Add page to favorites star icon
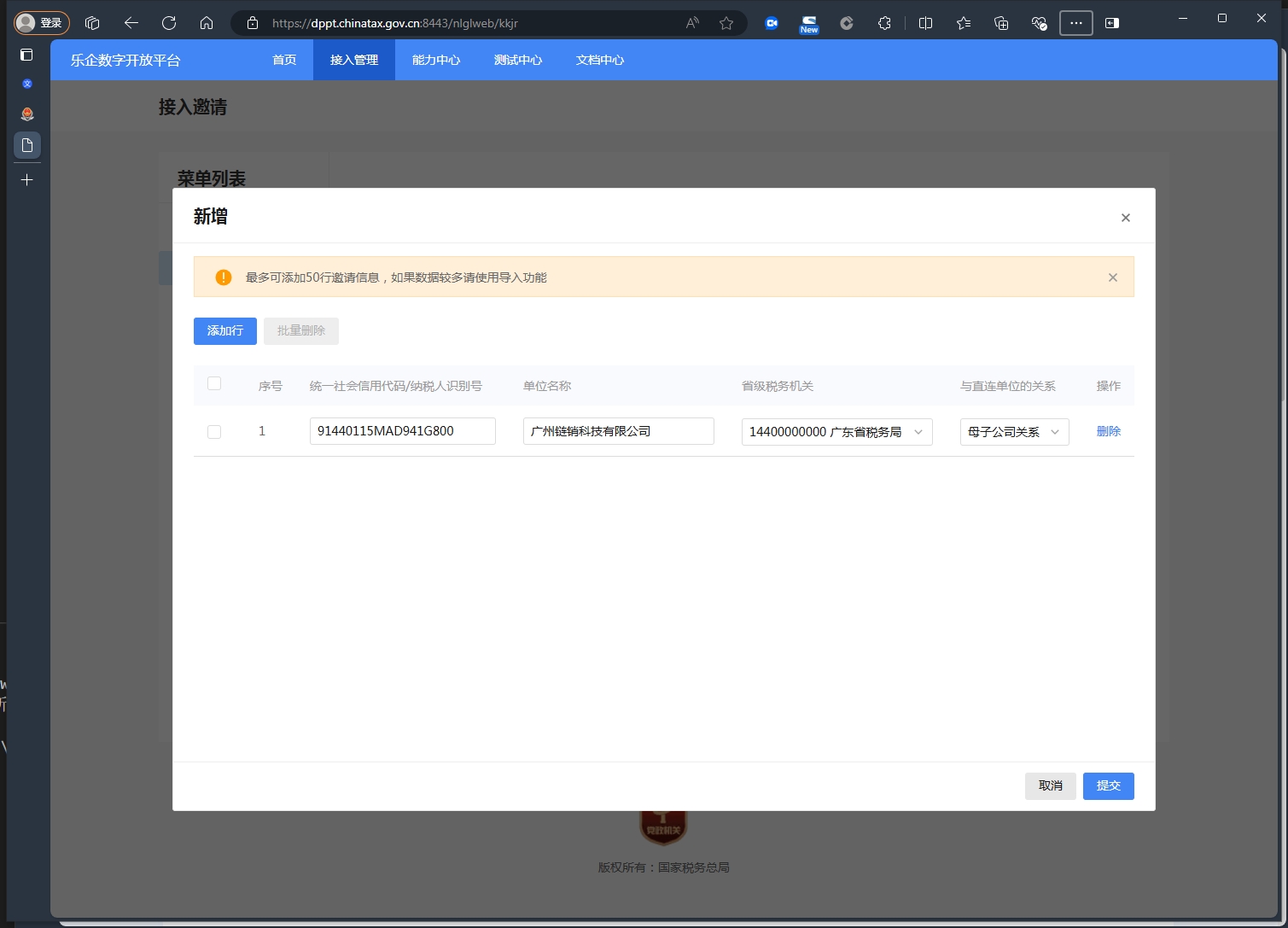 point(726,23)
